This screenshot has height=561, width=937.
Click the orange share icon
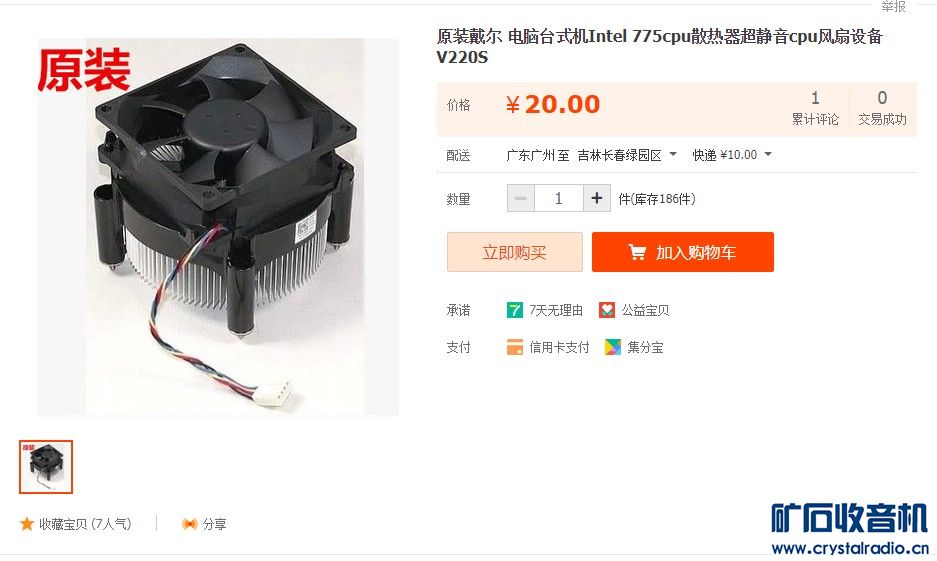[189, 524]
